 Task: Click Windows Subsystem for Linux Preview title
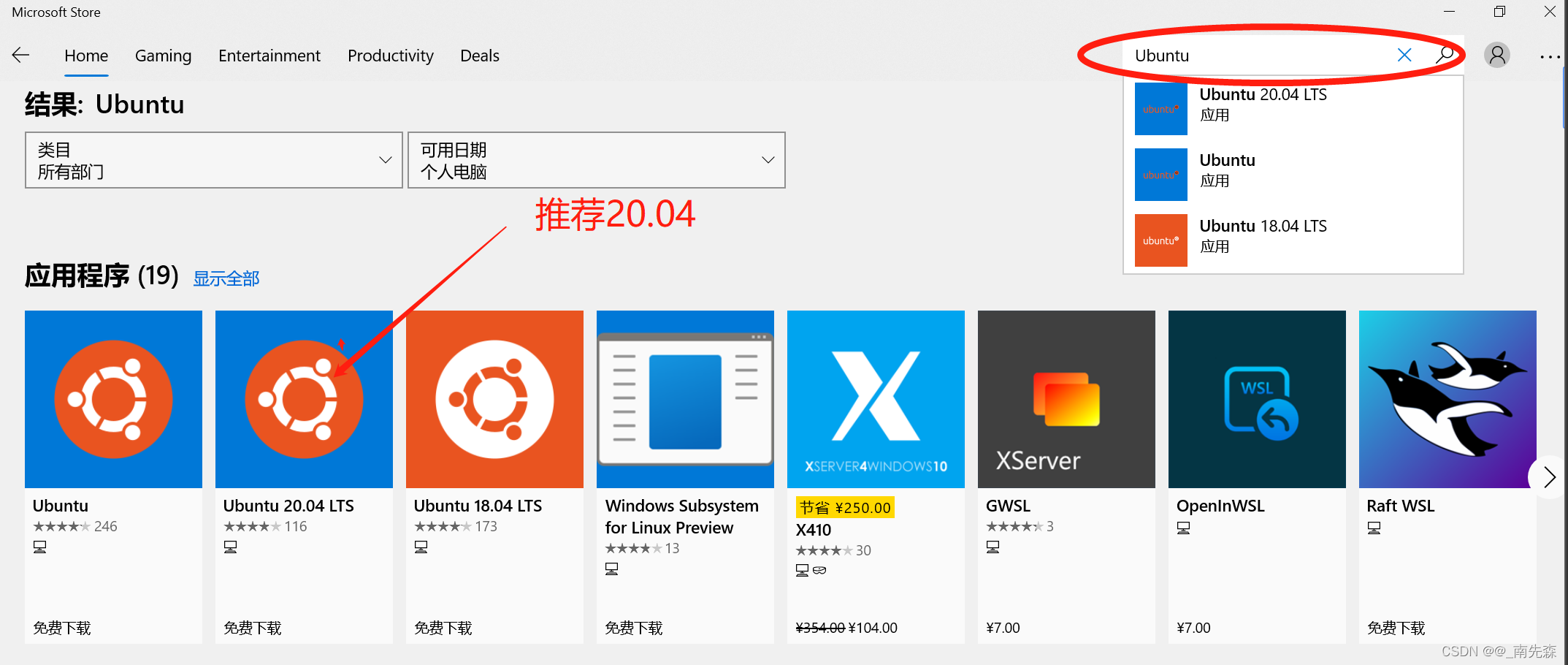point(682,517)
